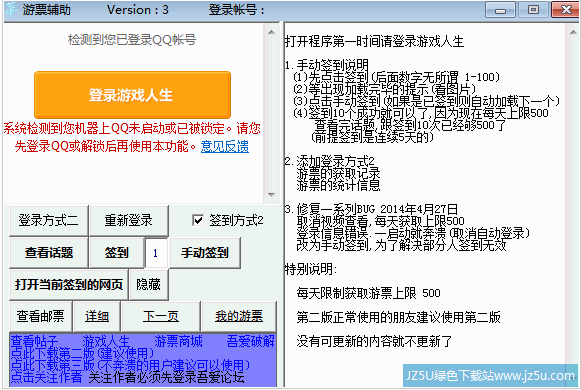Click the 详细 button
This screenshot has width=581, height=390.
click(97, 317)
